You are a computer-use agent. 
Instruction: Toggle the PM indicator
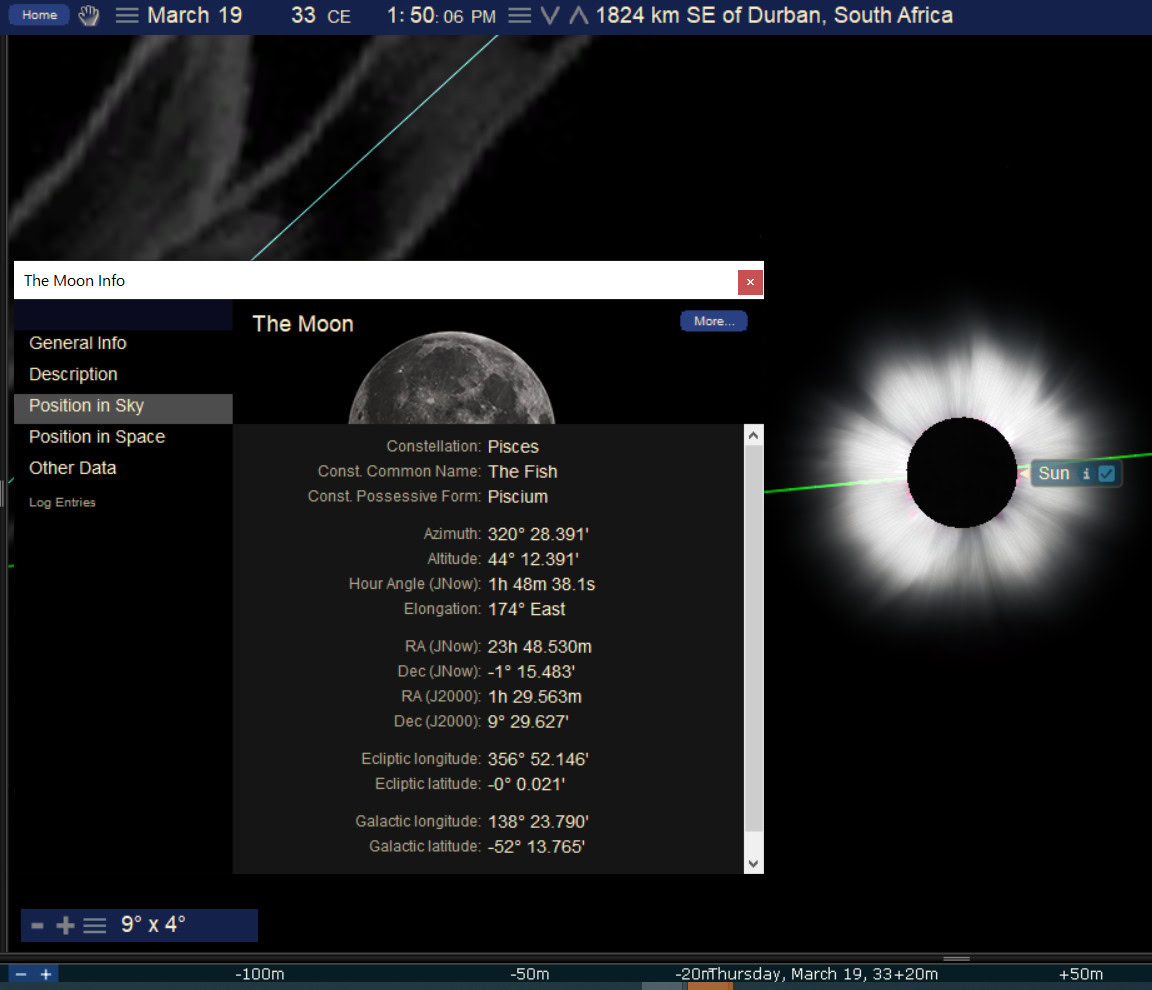(x=483, y=17)
